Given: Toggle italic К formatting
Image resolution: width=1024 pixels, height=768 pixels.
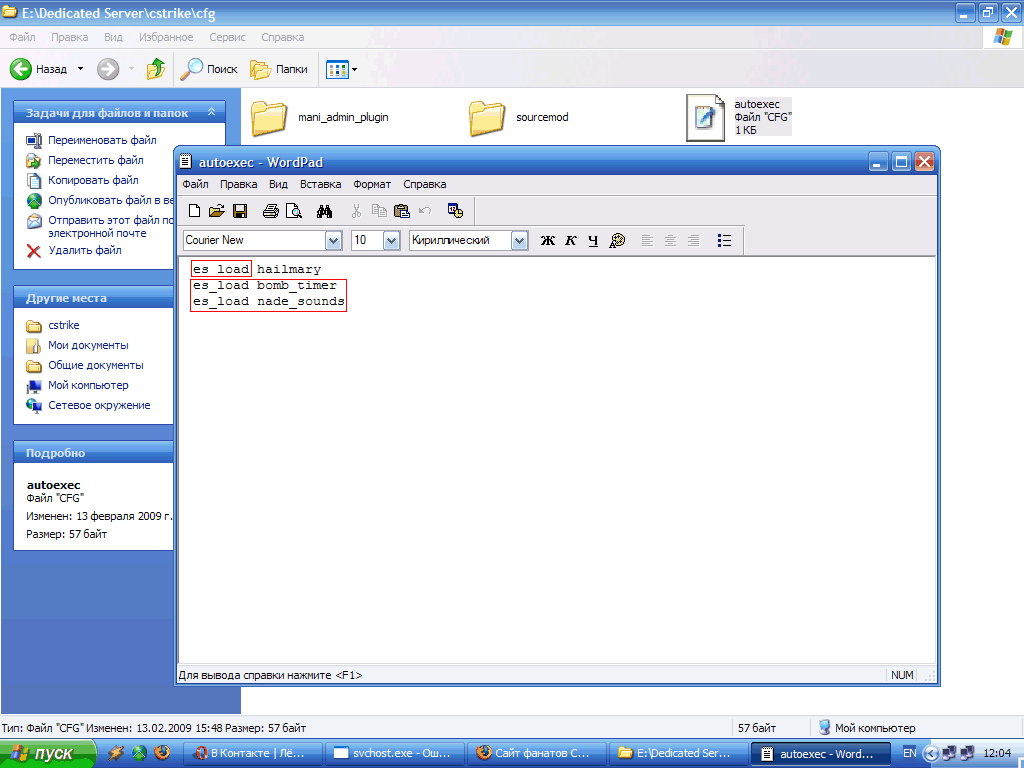Looking at the screenshot, I should coord(571,240).
